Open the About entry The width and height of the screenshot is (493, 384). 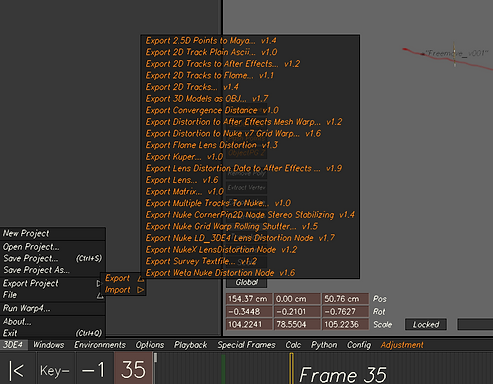tap(53, 322)
